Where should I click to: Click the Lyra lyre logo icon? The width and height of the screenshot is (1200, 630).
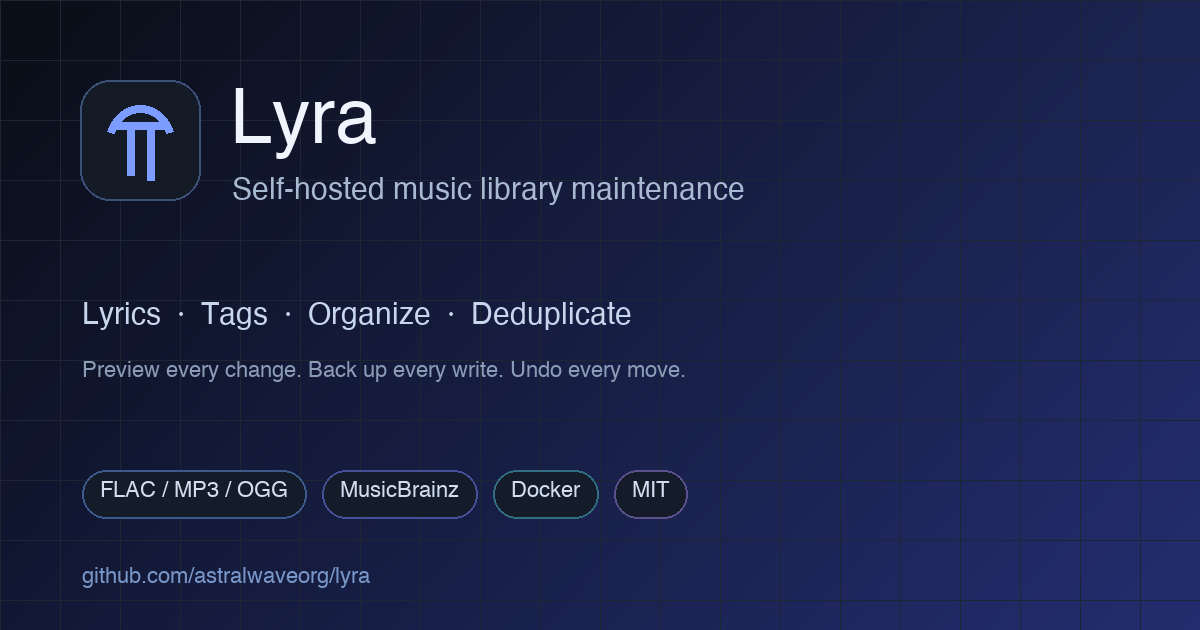coord(140,140)
